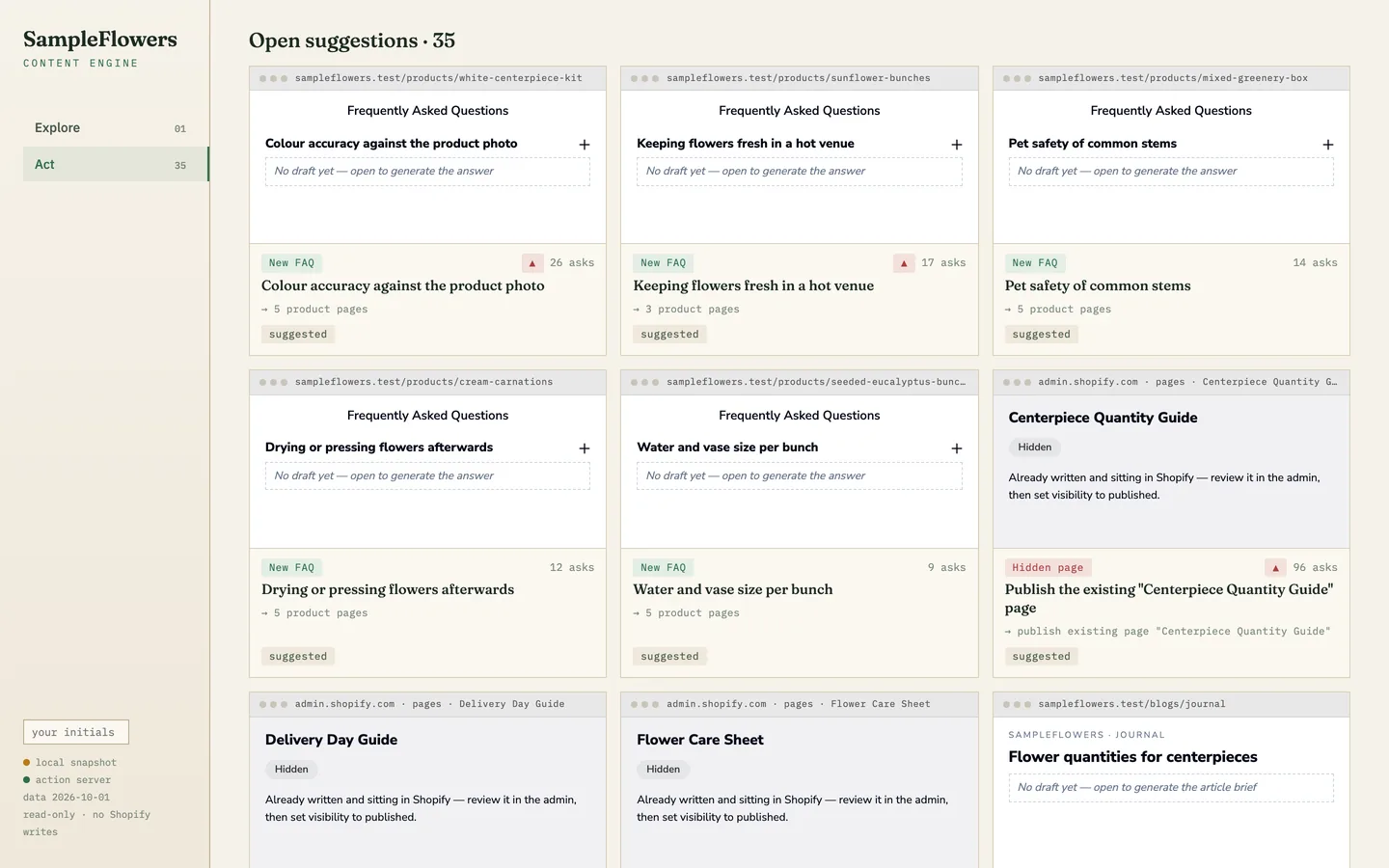The width and height of the screenshot is (1389, 868).
Task: Click the Hidden badge under Flower Care Sheet
Action: (x=664, y=770)
